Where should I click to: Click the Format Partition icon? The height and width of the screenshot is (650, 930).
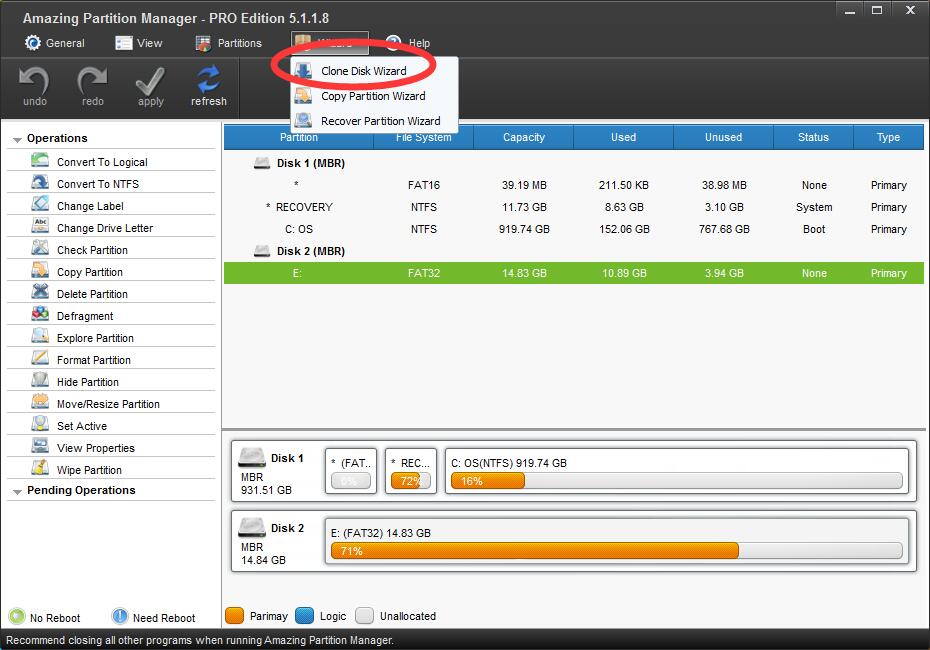click(40, 358)
